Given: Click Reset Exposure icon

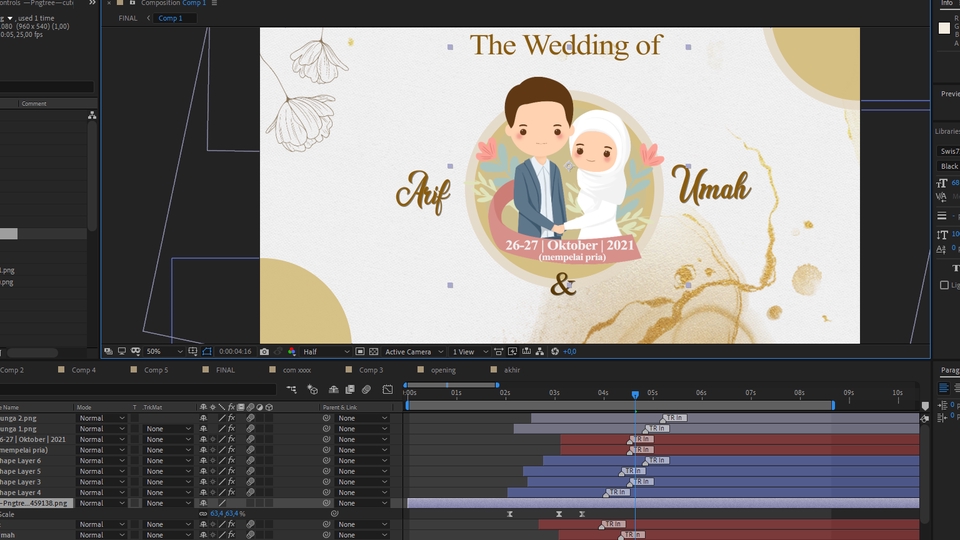Looking at the screenshot, I should tap(555, 351).
